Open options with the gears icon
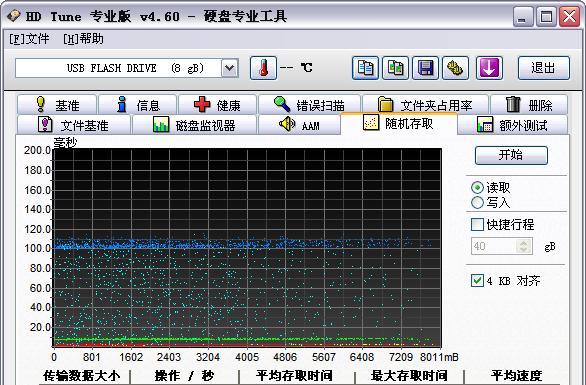586x385 pixels. coord(455,68)
